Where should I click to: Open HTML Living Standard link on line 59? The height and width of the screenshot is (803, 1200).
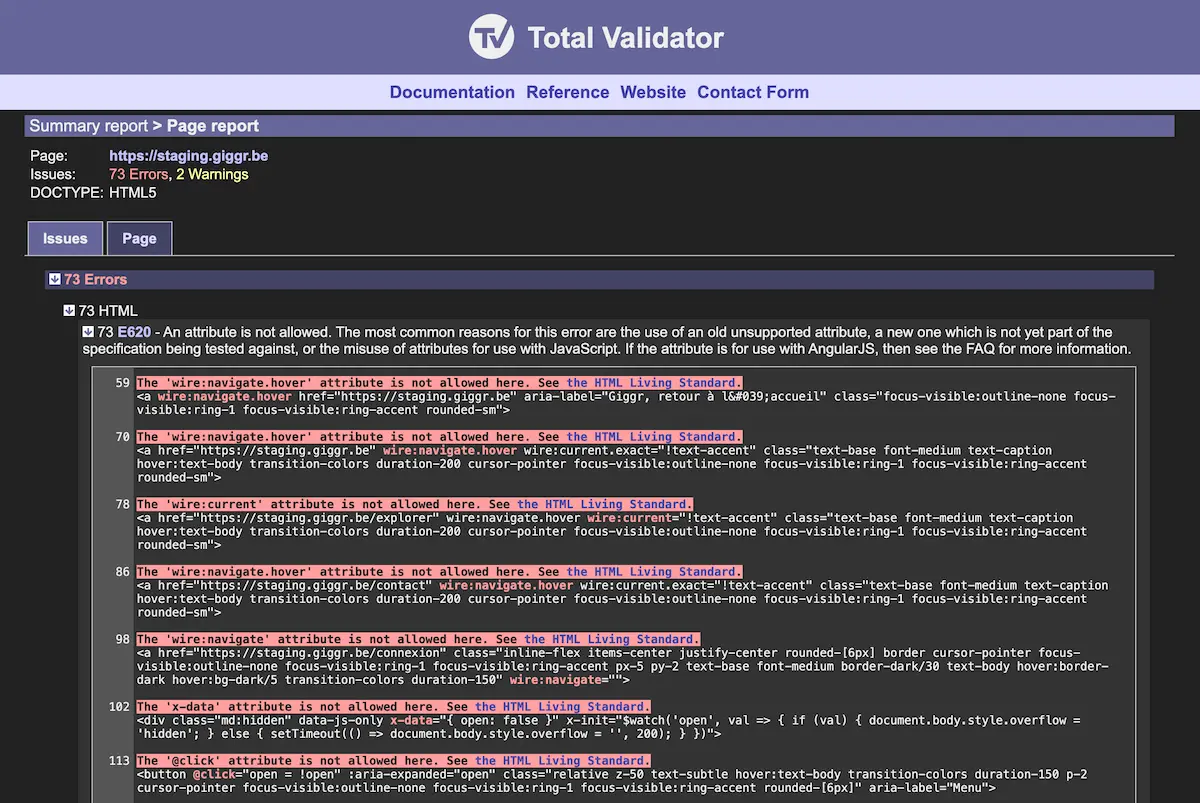pos(654,383)
